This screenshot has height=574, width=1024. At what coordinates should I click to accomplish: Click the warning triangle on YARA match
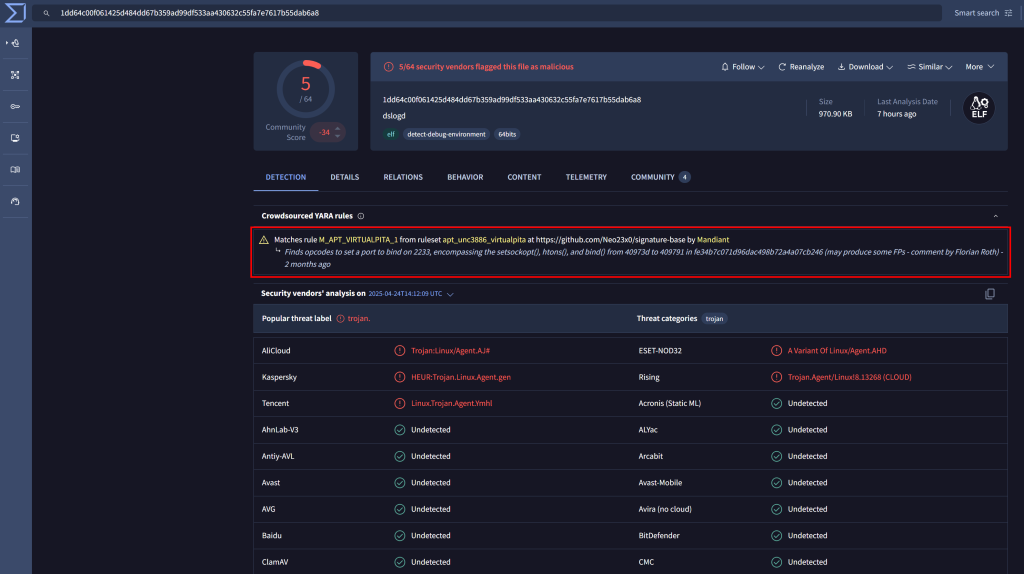(x=264, y=240)
